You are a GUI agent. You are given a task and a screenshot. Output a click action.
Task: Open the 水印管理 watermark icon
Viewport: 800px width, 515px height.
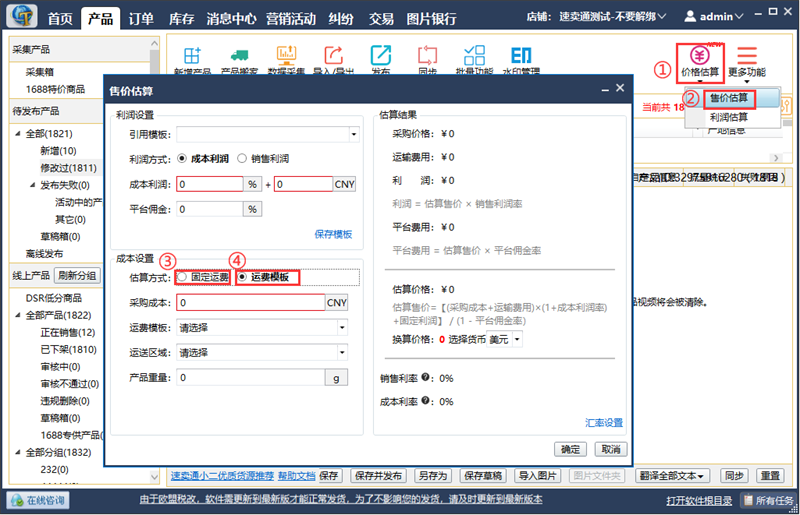coord(521,55)
